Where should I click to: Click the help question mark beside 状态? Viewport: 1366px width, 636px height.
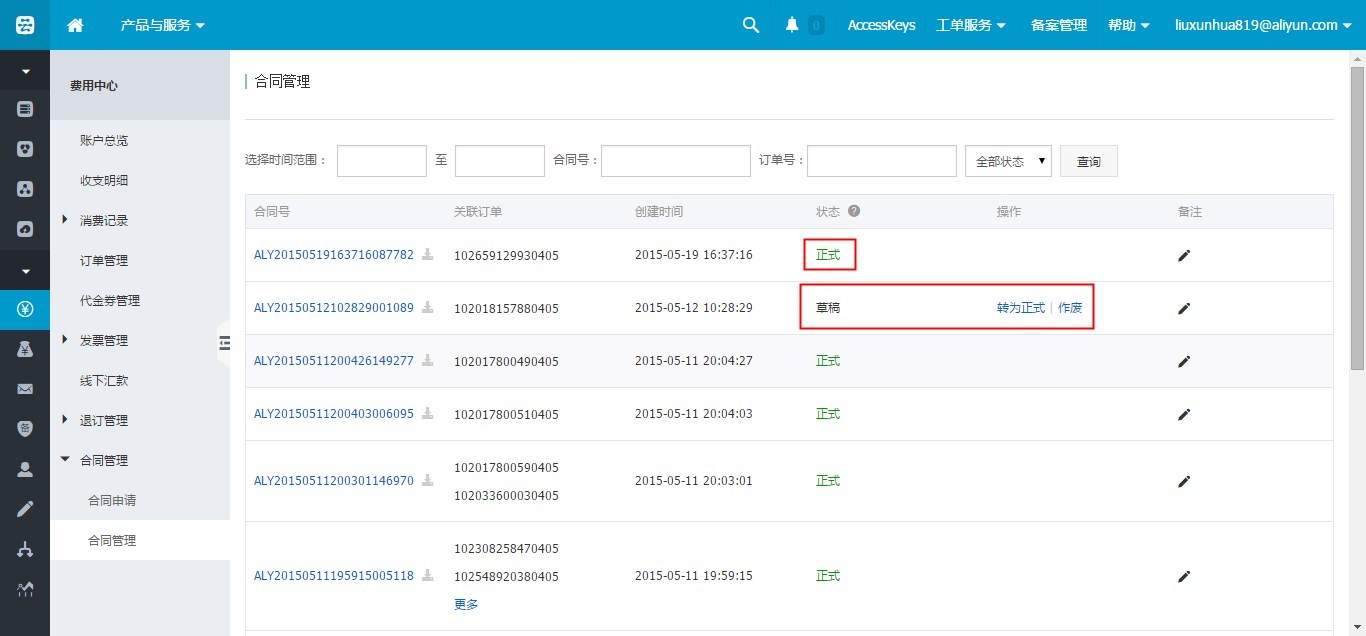854,212
